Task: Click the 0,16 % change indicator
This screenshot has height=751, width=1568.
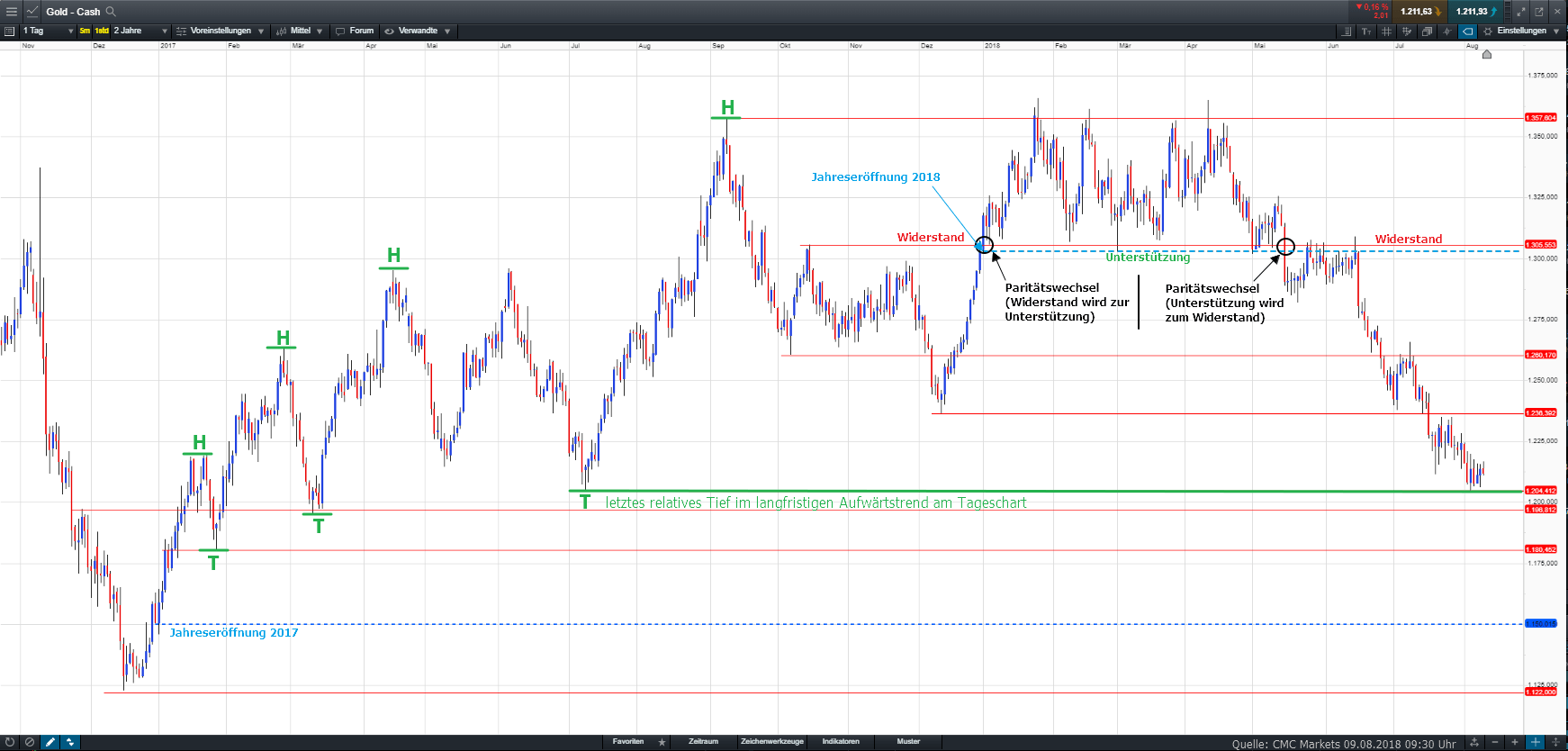Action: [1373, 7]
